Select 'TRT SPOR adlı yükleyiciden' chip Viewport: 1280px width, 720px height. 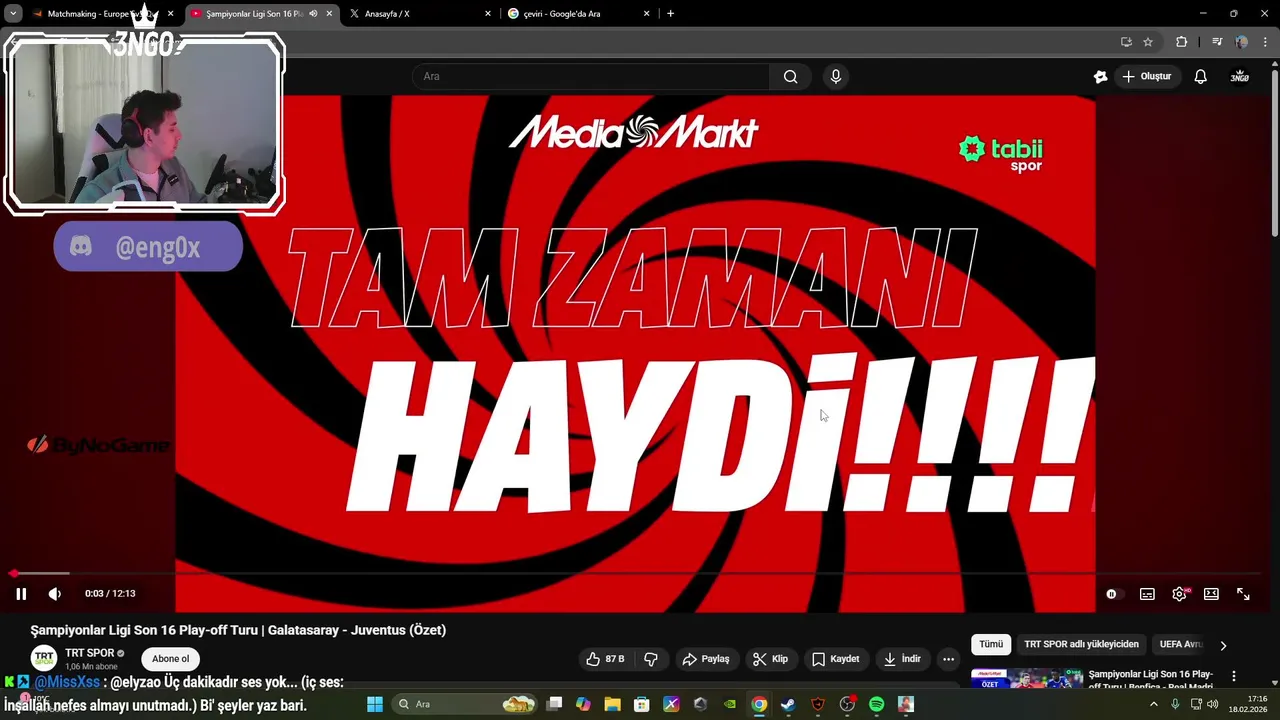(1081, 644)
